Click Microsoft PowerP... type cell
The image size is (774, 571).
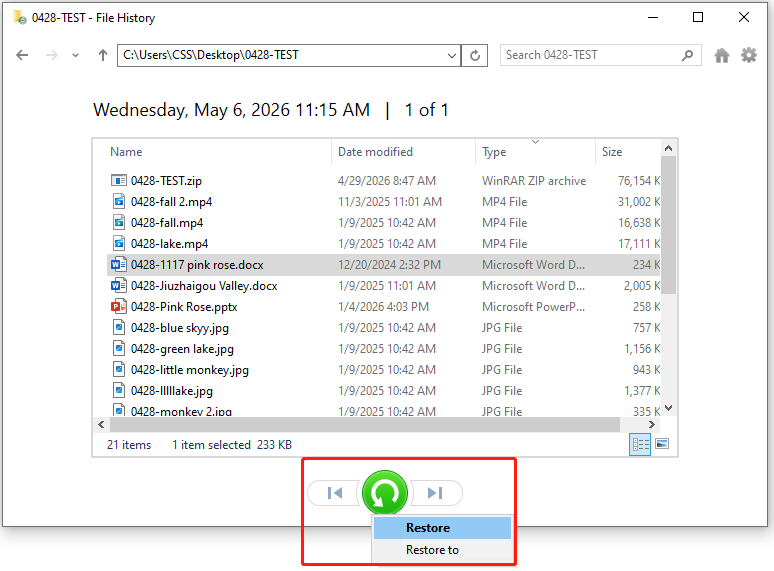pyautogui.click(x=533, y=307)
